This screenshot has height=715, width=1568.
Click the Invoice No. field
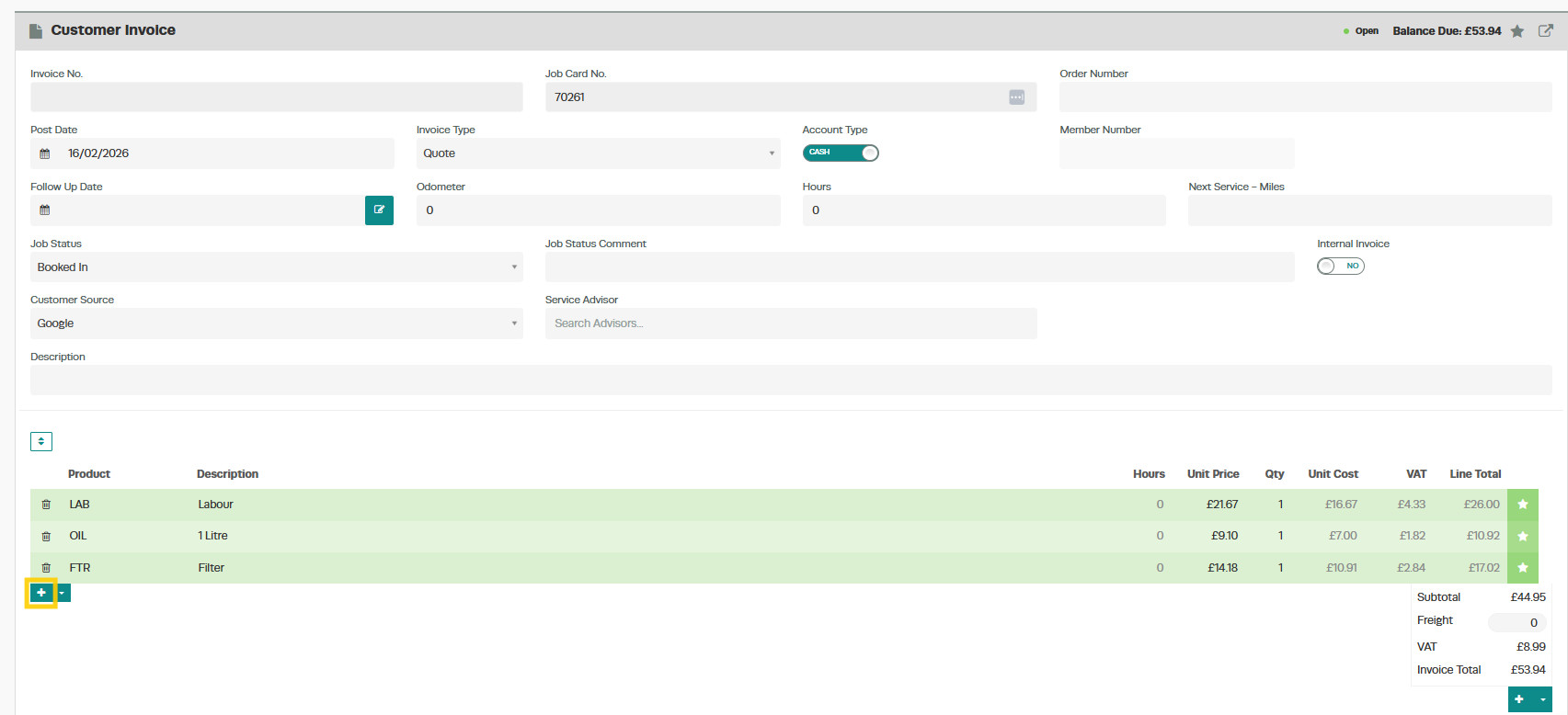point(277,97)
